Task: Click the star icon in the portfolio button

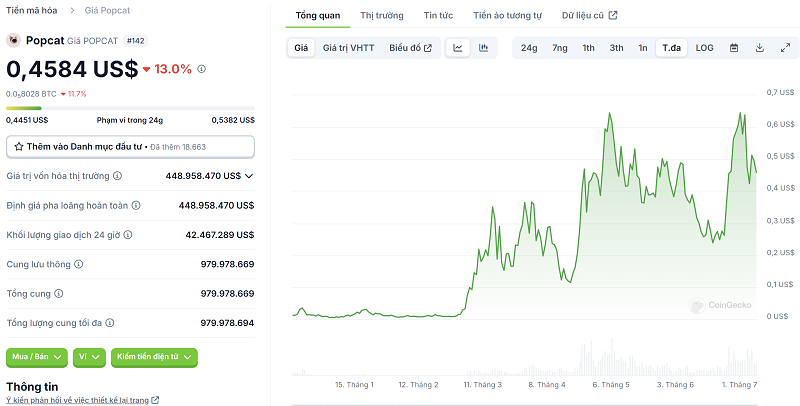Action: [19, 146]
